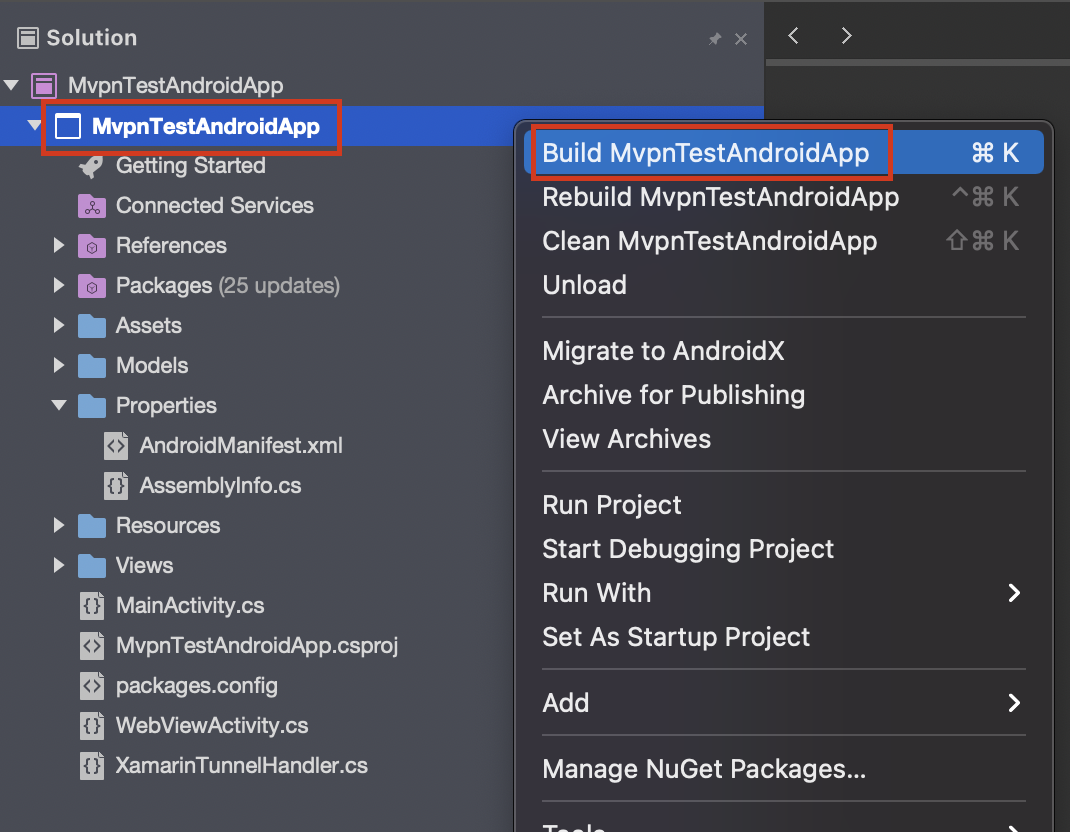Click the Models folder icon

[x=91, y=366]
